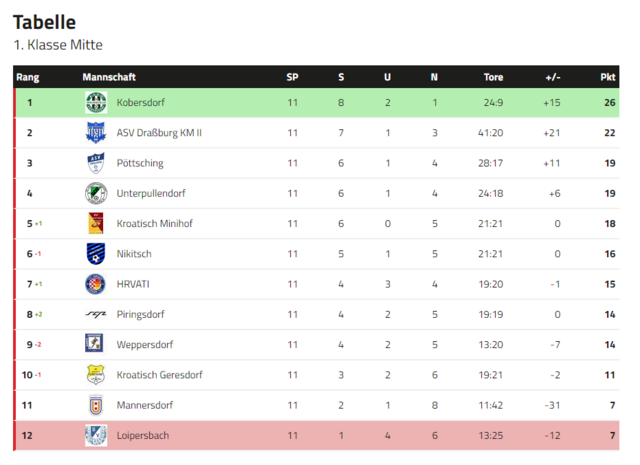
Task: Click the Kroatisch Minihof crest
Action: click(x=96, y=223)
